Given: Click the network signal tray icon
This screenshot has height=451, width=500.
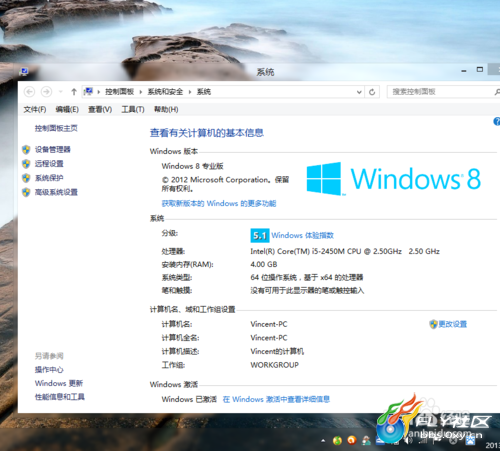Looking at the screenshot, I should click(423, 441).
